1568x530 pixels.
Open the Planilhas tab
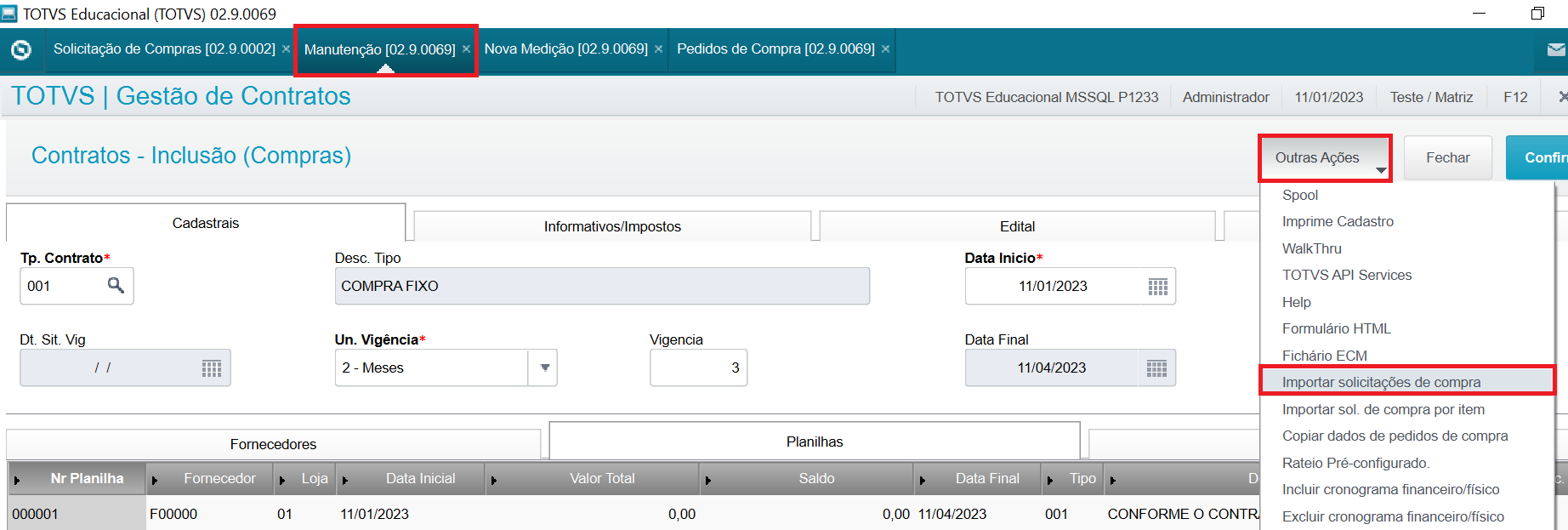[x=815, y=442]
